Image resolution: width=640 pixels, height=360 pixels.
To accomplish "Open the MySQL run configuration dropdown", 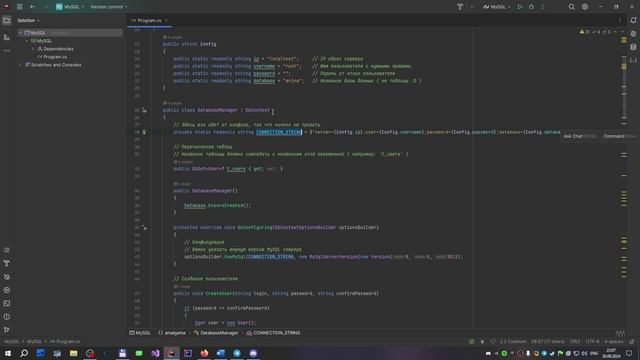I will point(497,7).
